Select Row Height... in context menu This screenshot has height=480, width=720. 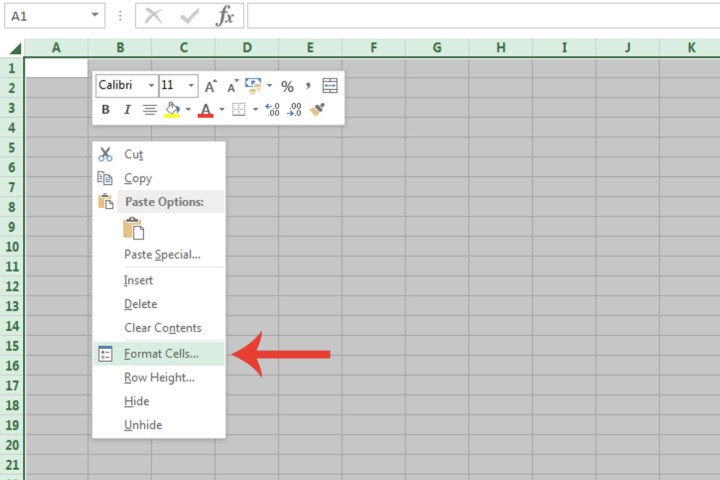(159, 377)
